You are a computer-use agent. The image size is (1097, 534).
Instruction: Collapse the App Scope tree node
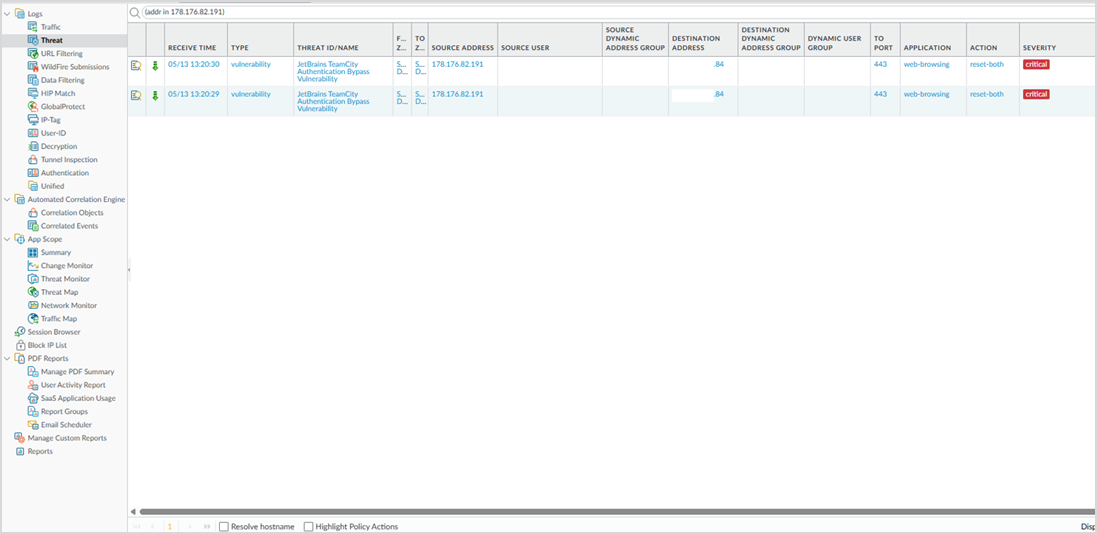pos(7,239)
